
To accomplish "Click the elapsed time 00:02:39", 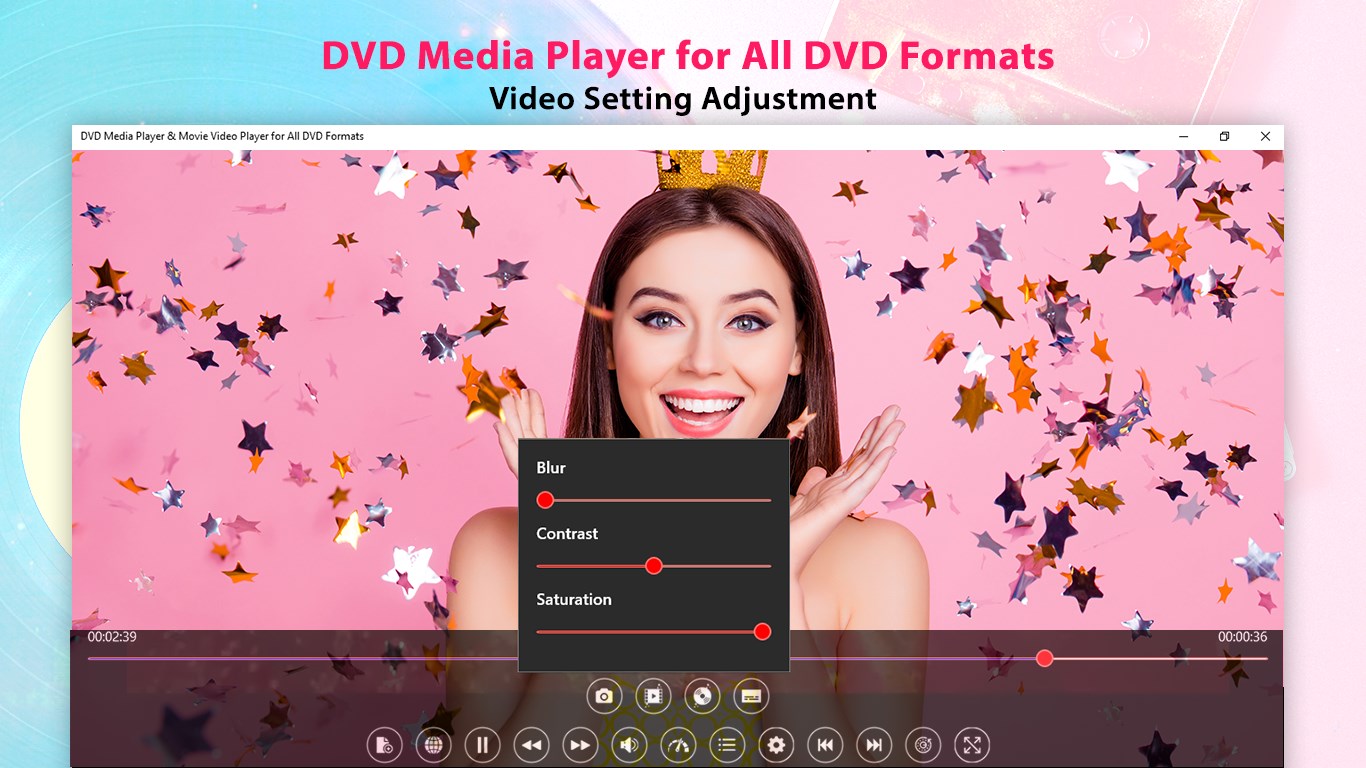I will (x=112, y=637).
